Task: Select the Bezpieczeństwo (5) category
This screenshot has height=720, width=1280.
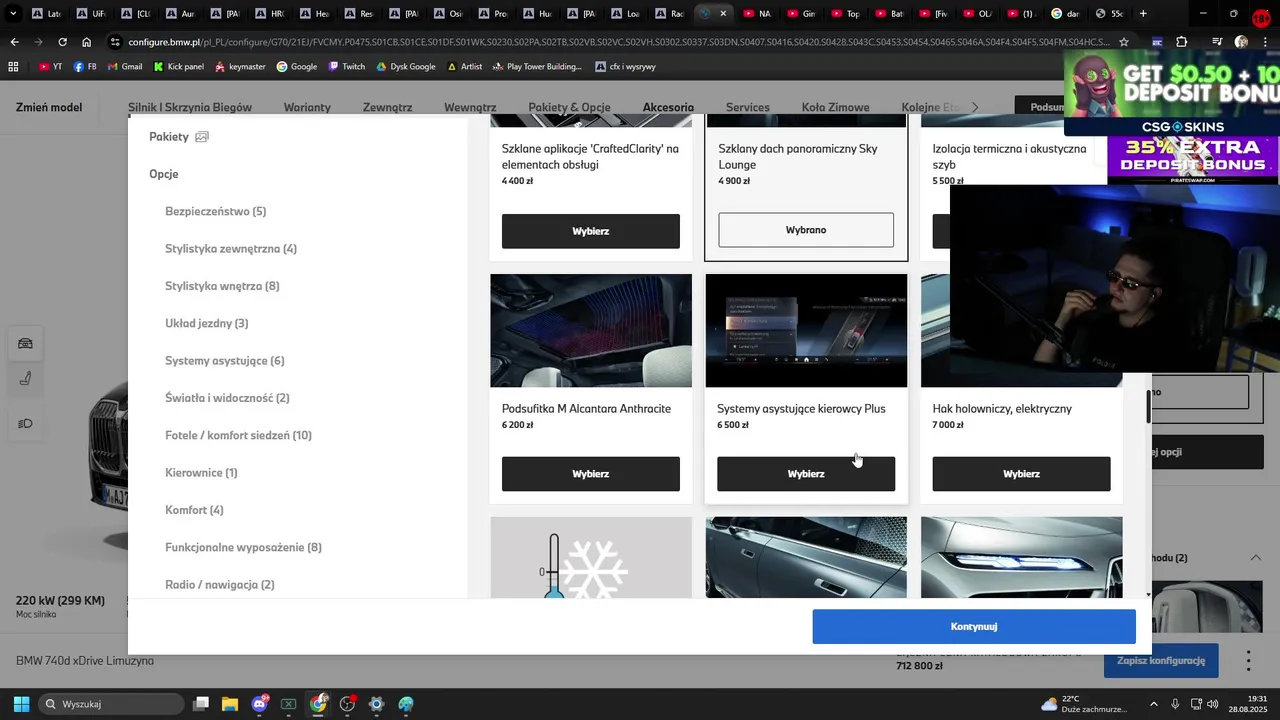Action: (x=215, y=211)
